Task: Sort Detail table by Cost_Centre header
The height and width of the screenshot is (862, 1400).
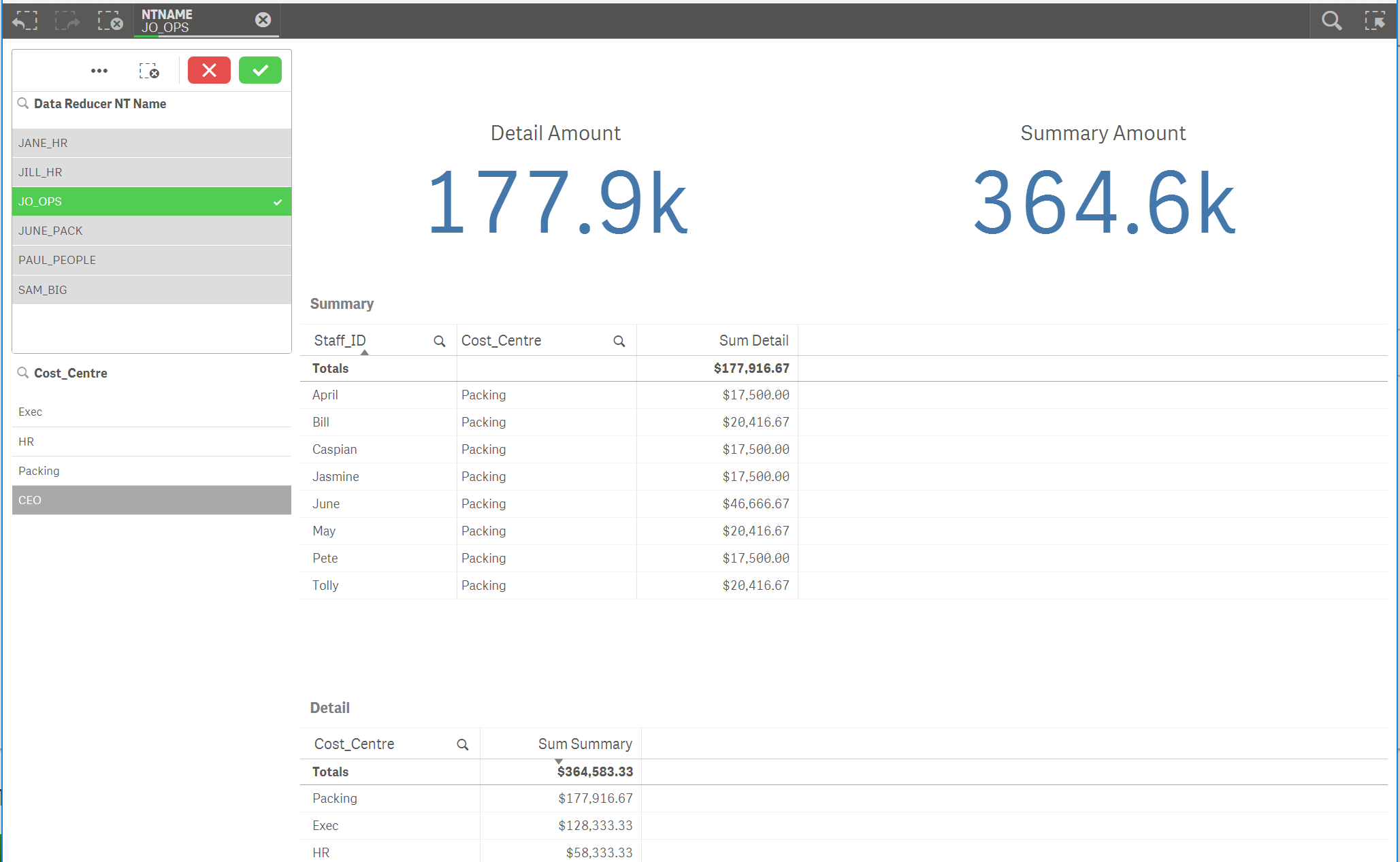Action: click(354, 744)
